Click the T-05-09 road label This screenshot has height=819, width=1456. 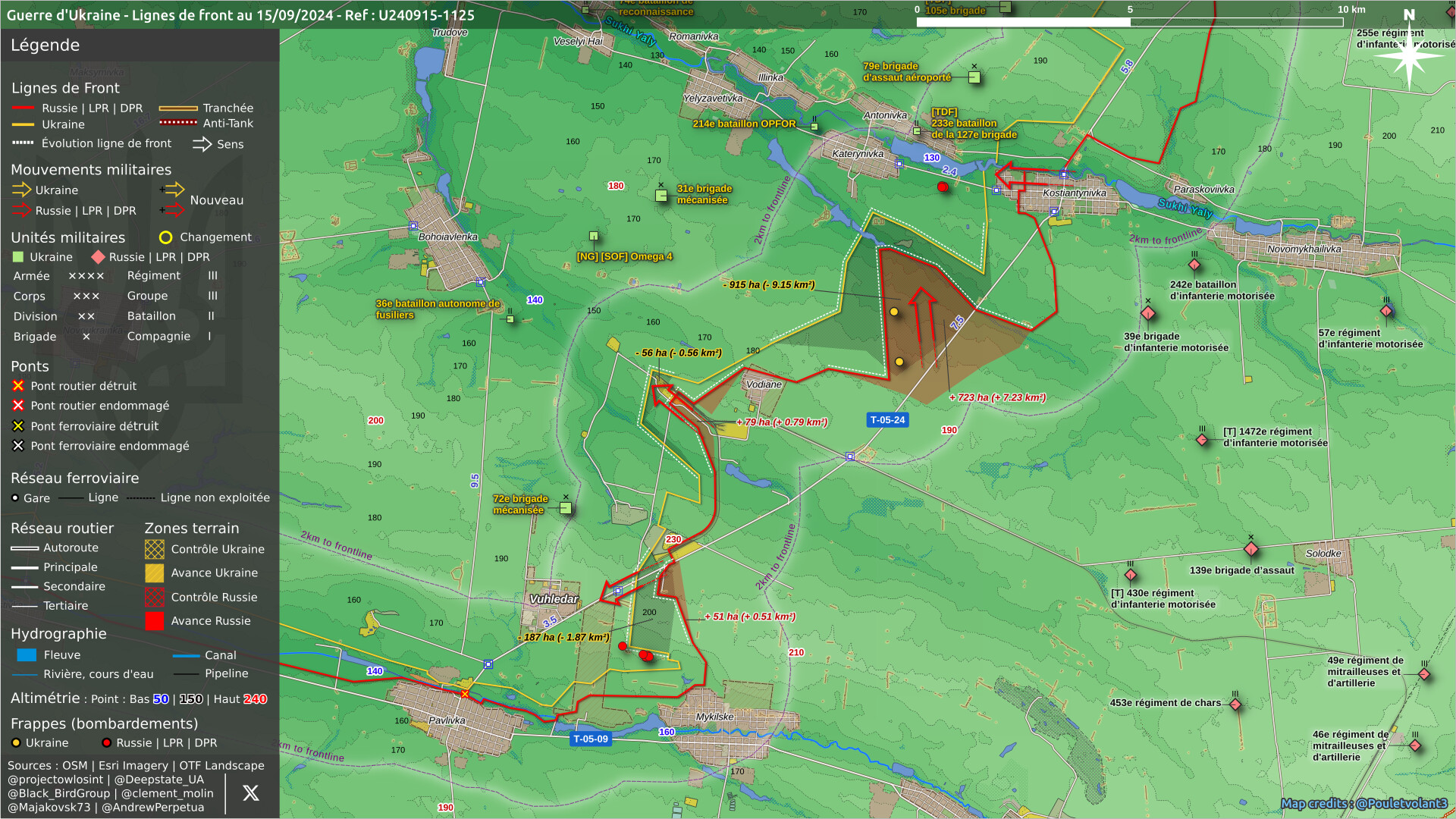[x=590, y=739]
